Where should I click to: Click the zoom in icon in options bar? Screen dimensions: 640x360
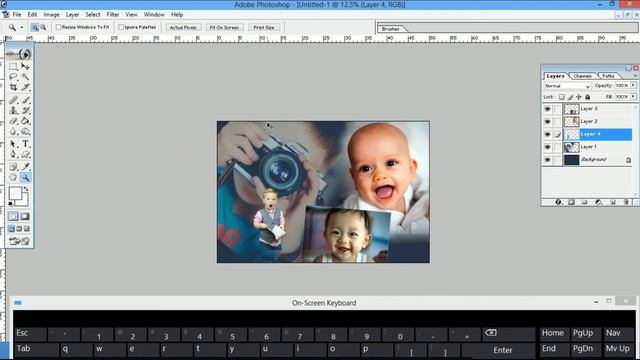tap(35, 27)
